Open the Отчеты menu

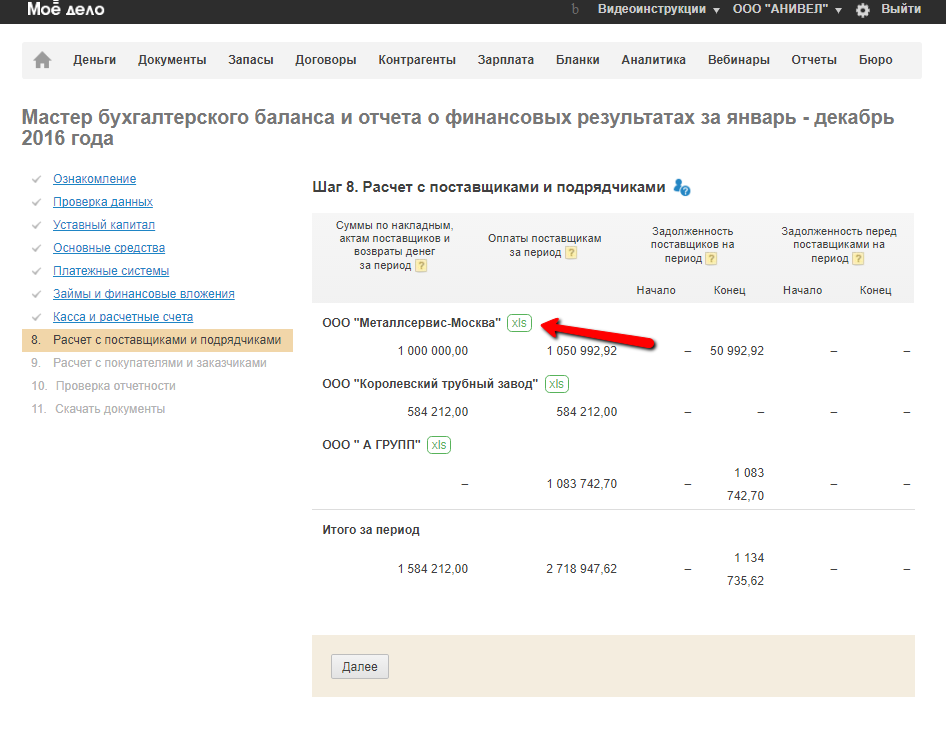pyautogui.click(x=814, y=60)
